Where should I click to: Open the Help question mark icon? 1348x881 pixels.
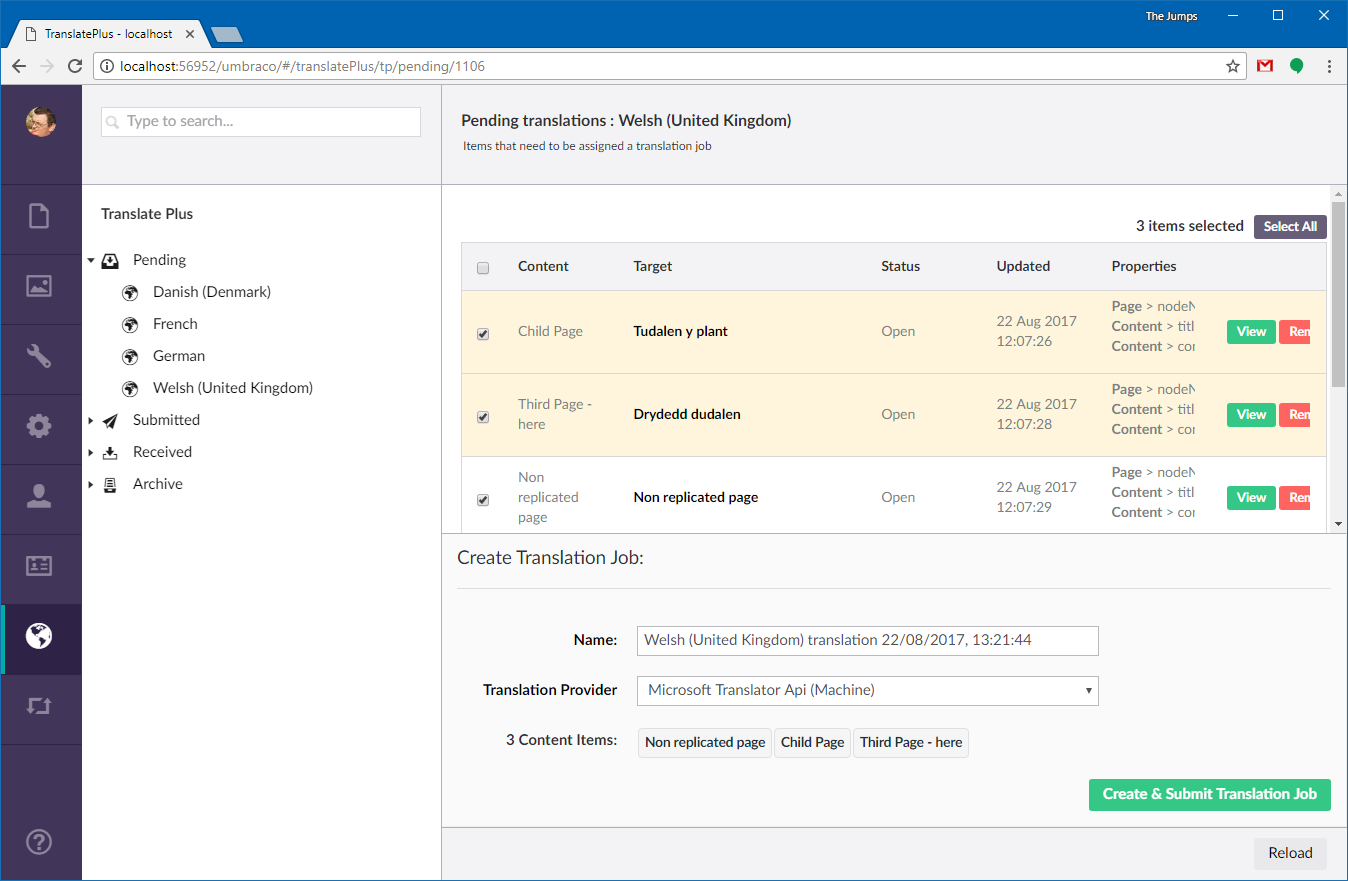[41, 842]
